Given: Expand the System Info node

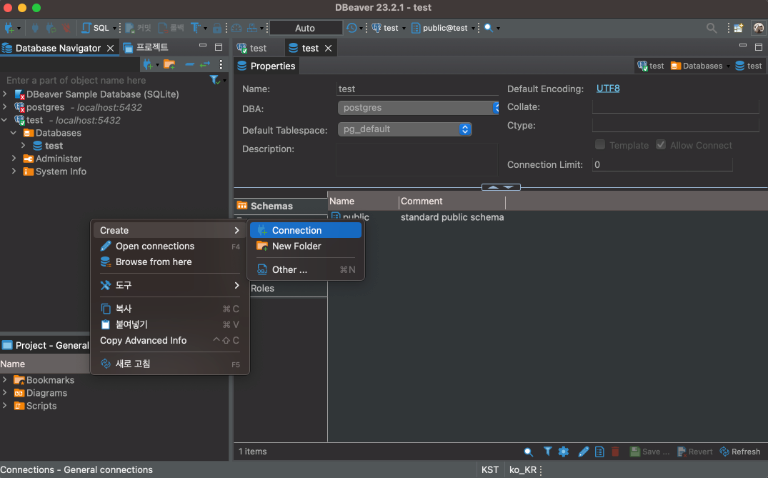Looking at the screenshot, I should (14, 171).
